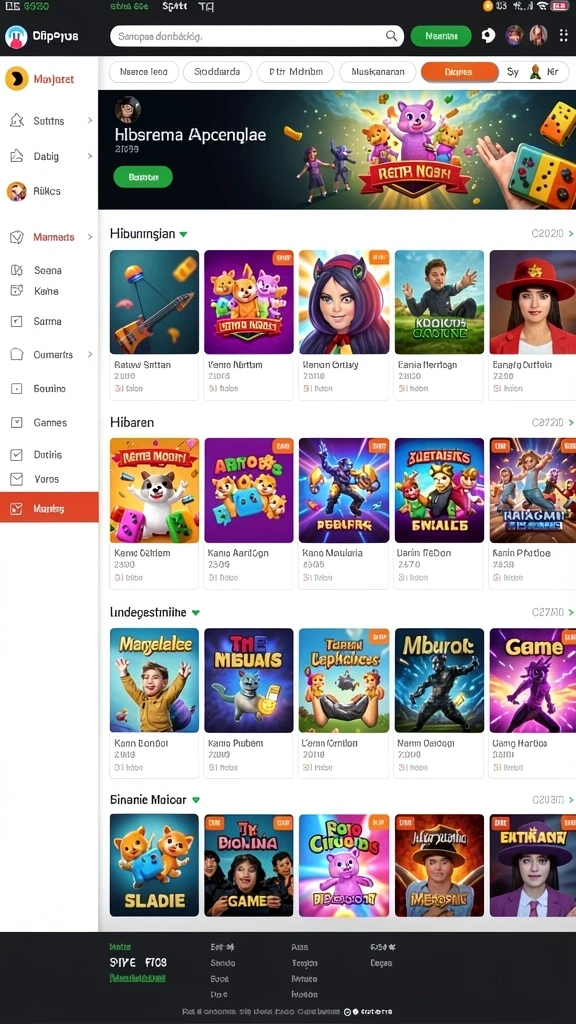The image size is (576, 1024).
Task: Open the Hibuninsjian section dropdown arrow
Action: click(184, 234)
